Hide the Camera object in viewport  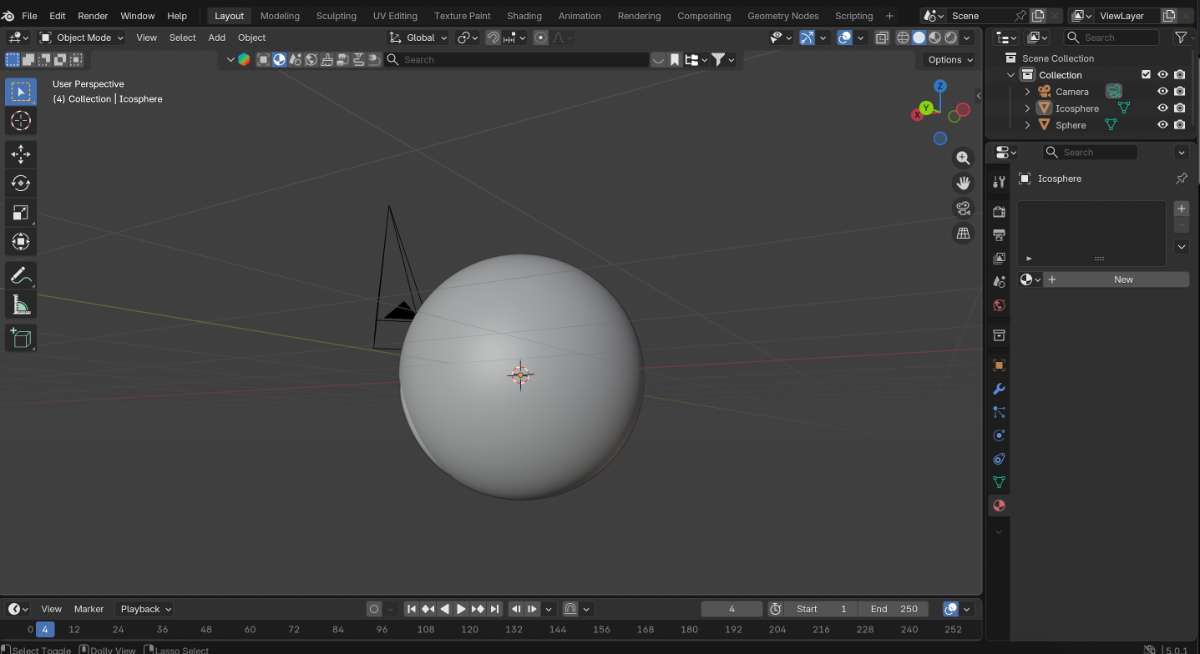click(1162, 91)
